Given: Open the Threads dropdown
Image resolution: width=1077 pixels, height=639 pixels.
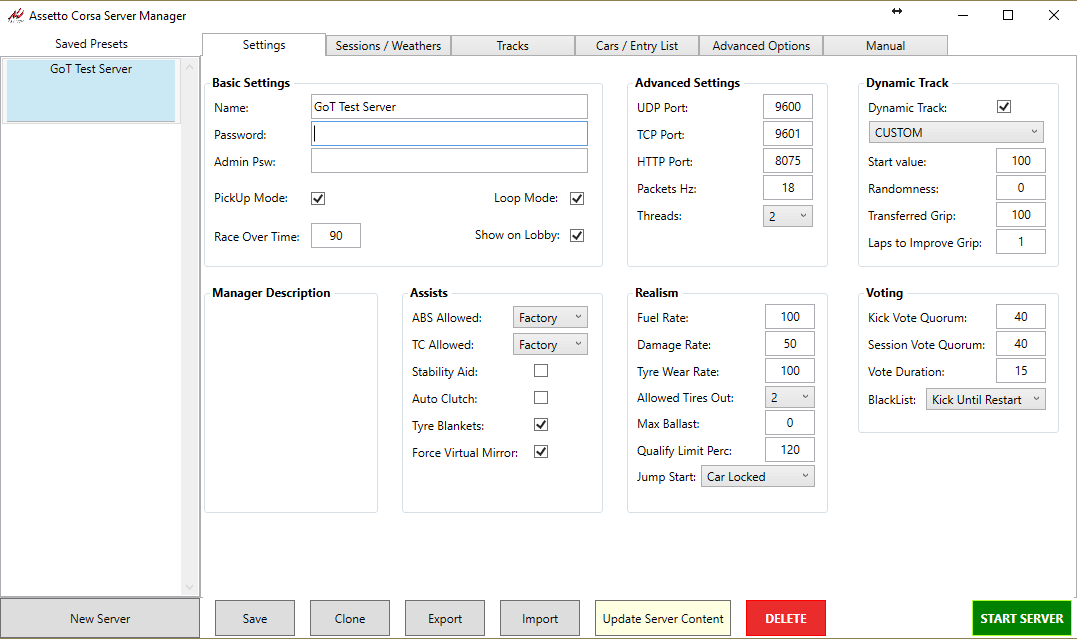Looking at the screenshot, I should [788, 216].
